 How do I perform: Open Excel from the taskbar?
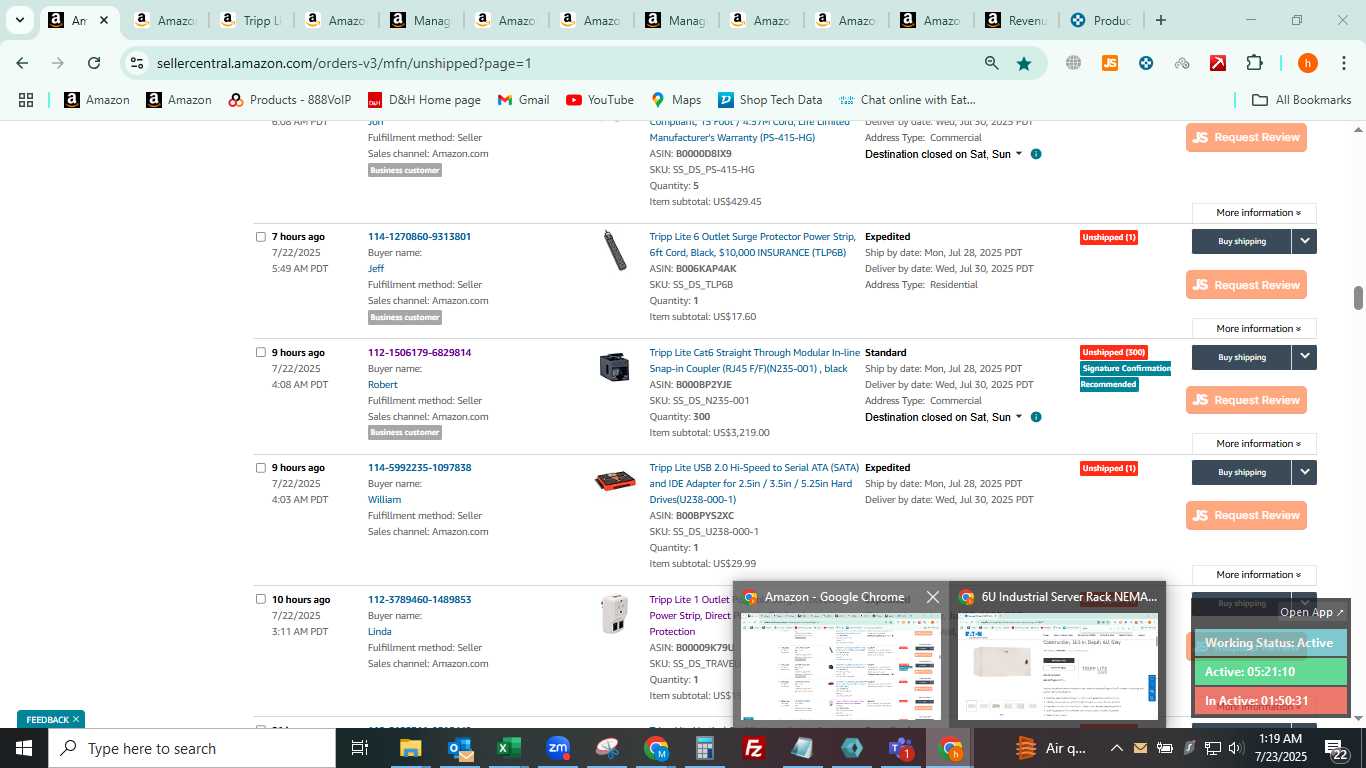coord(509,748)
